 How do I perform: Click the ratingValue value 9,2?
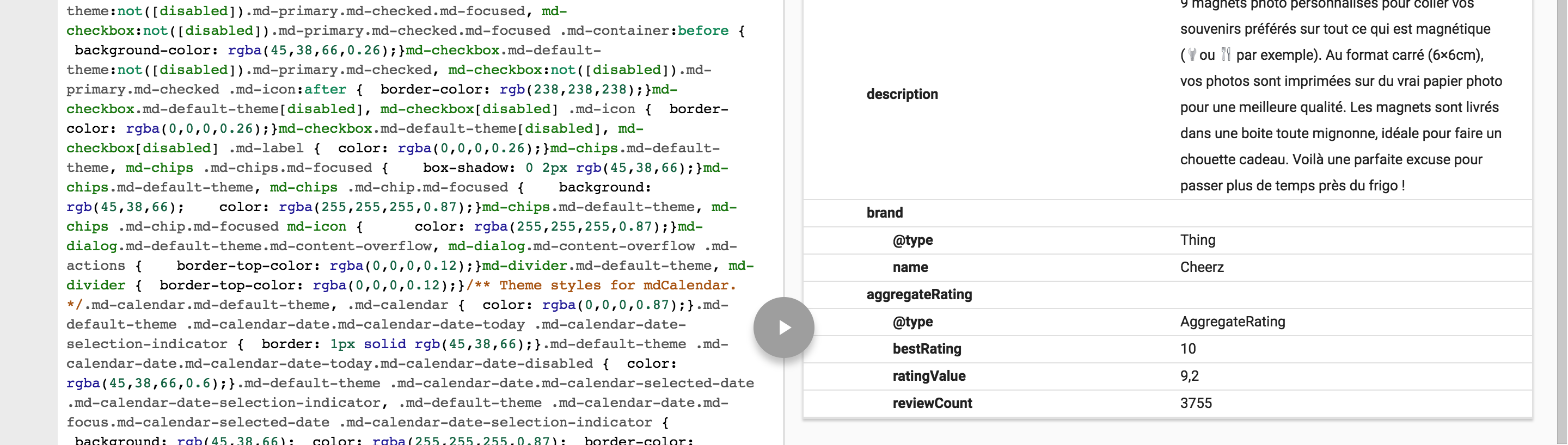[1189, 376]
